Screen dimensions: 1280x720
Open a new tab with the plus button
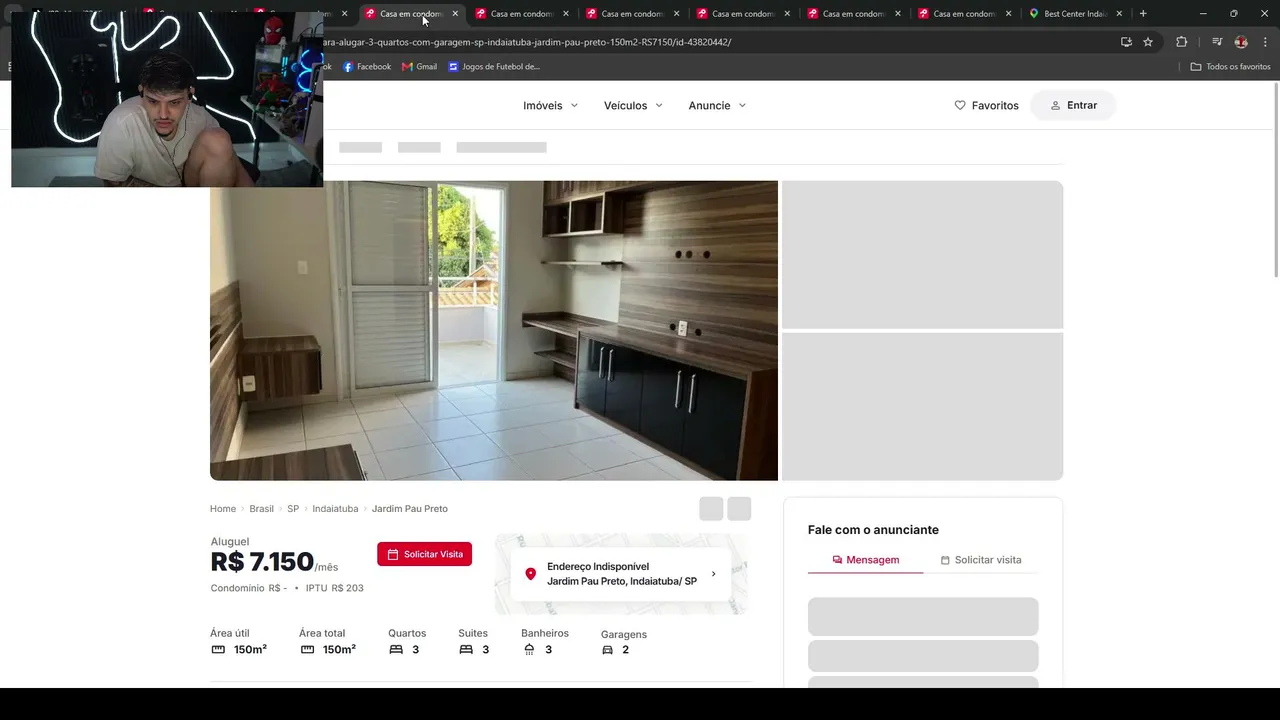point(1143,14)
